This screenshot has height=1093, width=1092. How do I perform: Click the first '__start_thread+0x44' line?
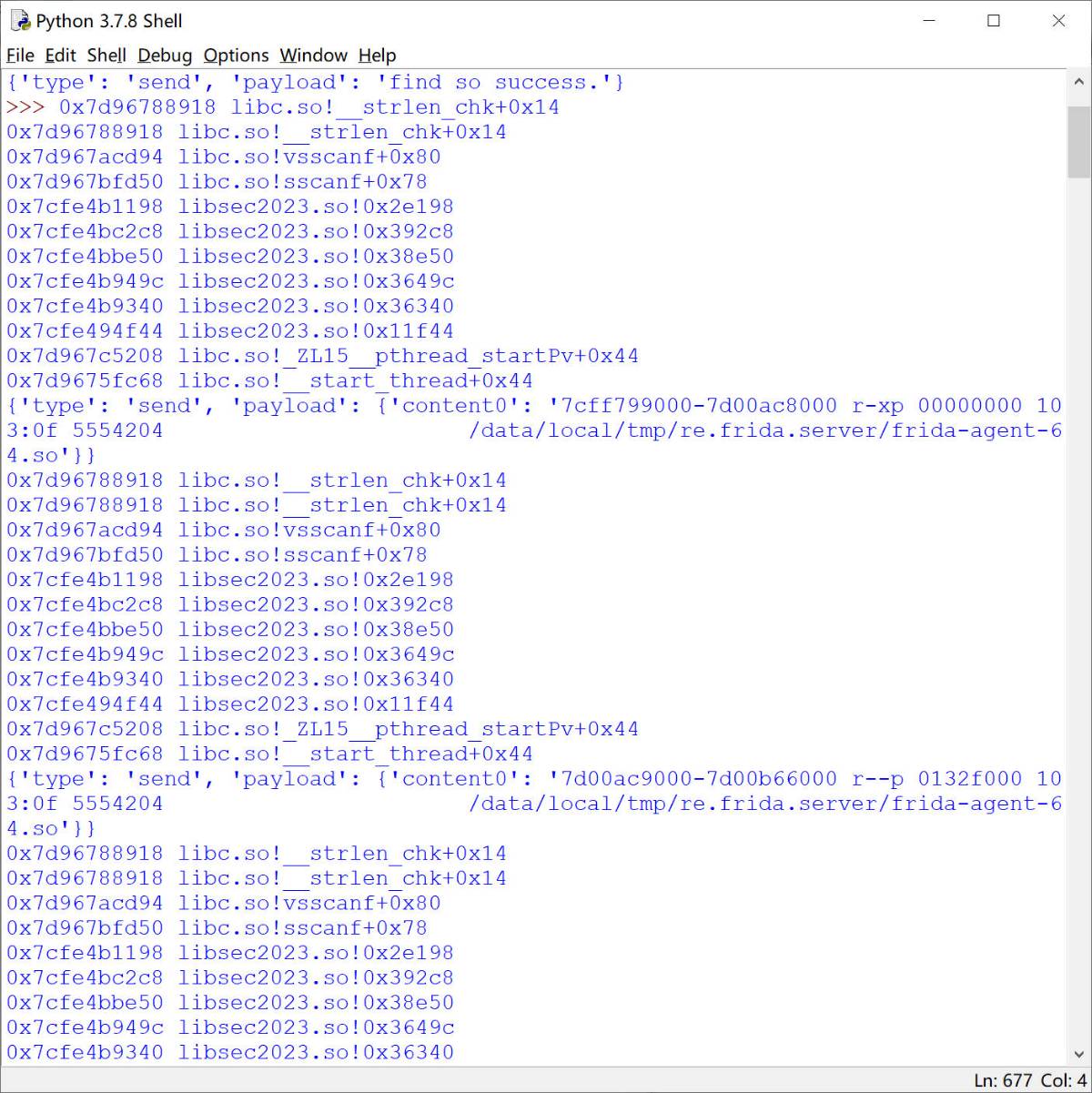pos(269,380)
